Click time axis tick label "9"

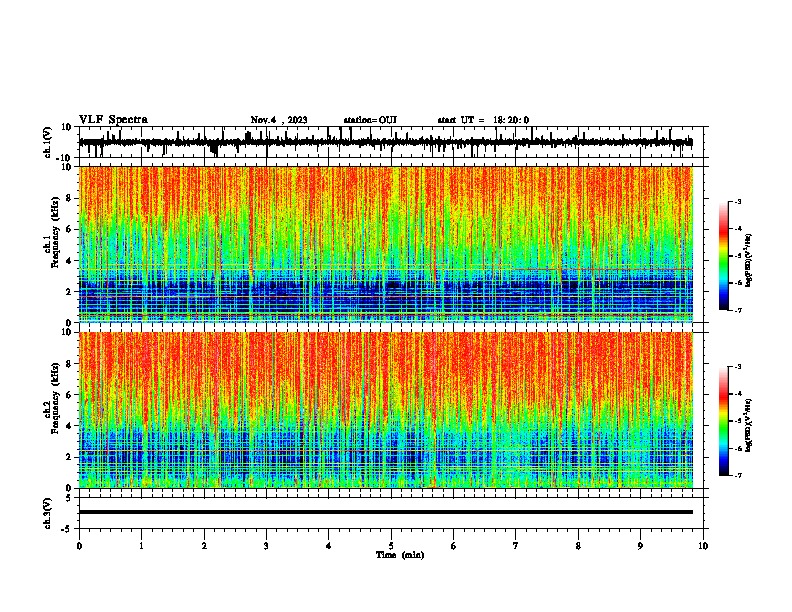click(x=640, y=546)
